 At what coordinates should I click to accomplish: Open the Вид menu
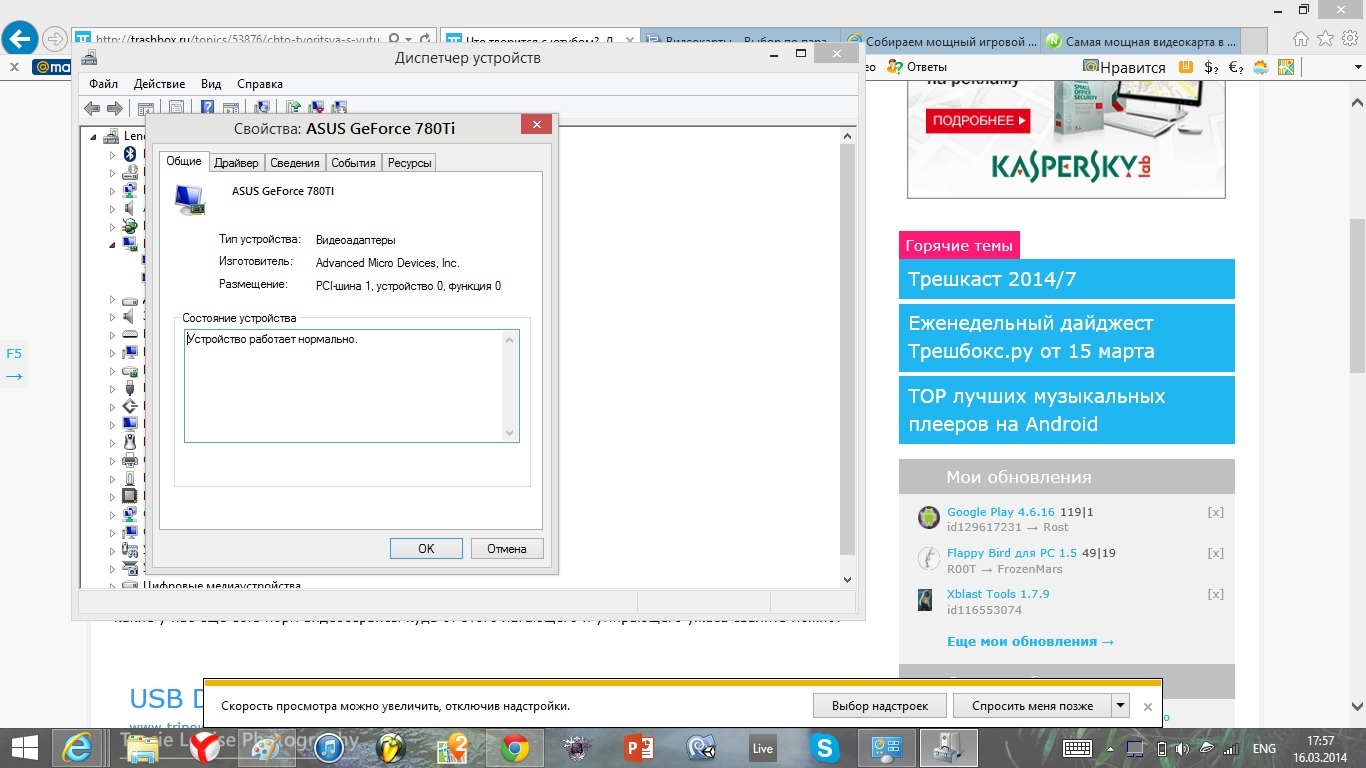(211, 84)
